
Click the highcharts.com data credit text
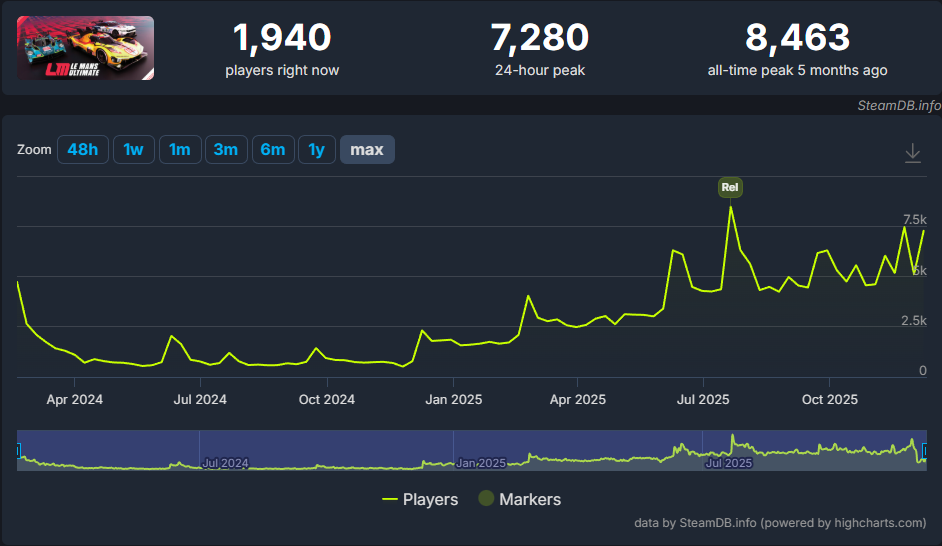click(780, 522)
